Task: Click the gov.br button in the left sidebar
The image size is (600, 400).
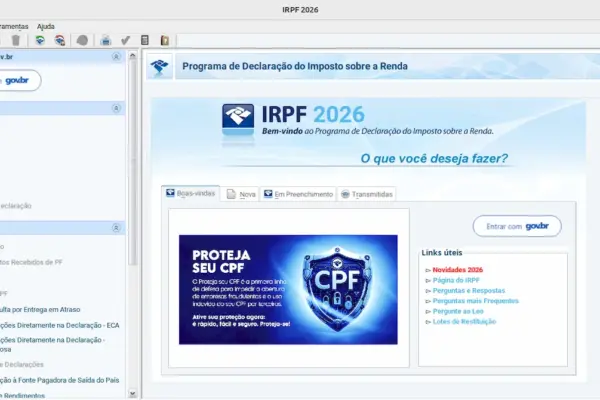Action: click(20, 80)
